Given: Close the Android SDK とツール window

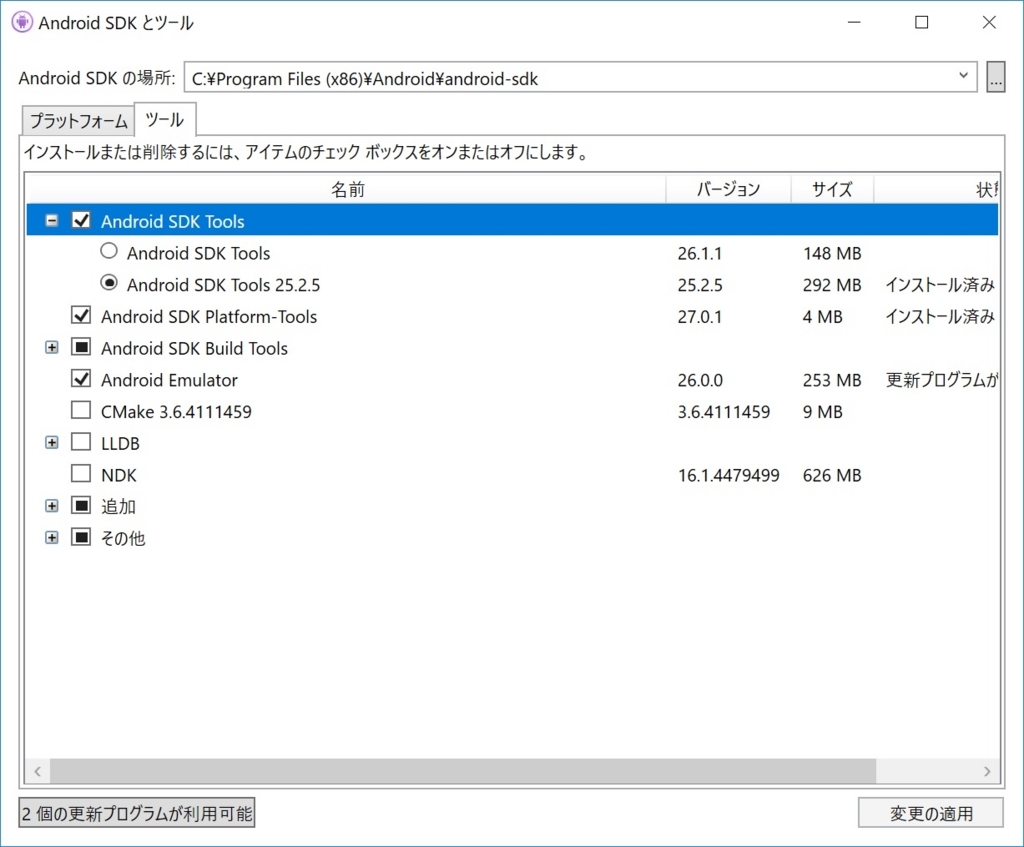Looking at the screenshot, I should click(989, 22).
